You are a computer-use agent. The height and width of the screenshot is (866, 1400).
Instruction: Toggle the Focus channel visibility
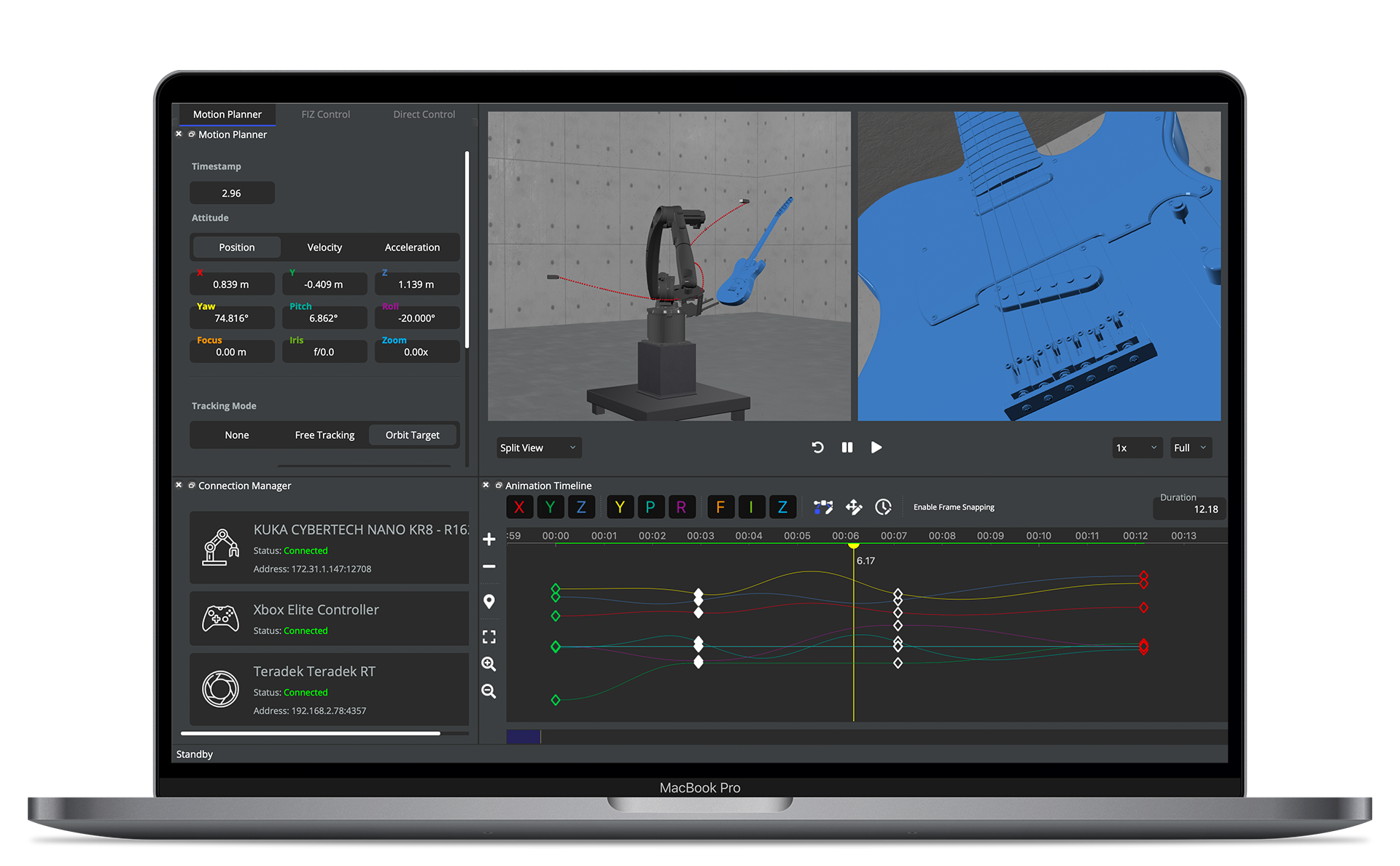720,507
